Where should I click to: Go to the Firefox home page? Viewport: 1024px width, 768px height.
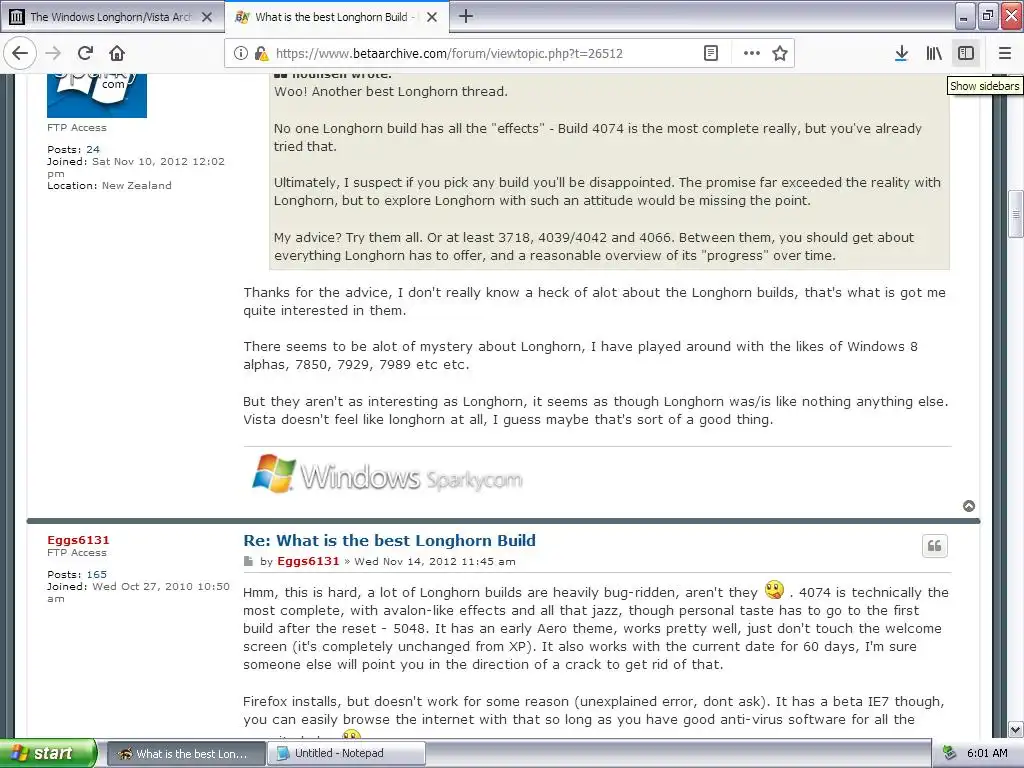(117, 53)
